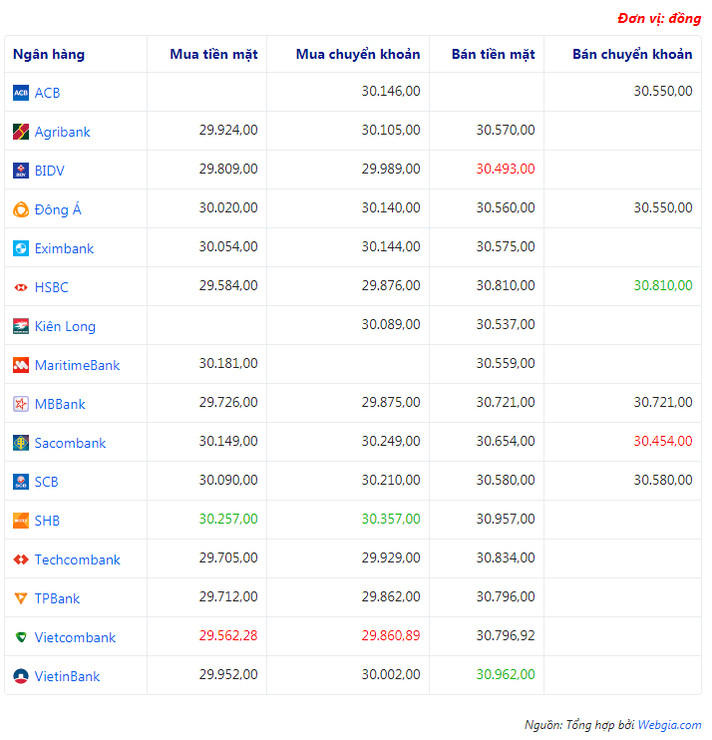Viewport: 712px width, 740px height.
Task: Click the Techcombank logo icon
Action: (20, 560)
